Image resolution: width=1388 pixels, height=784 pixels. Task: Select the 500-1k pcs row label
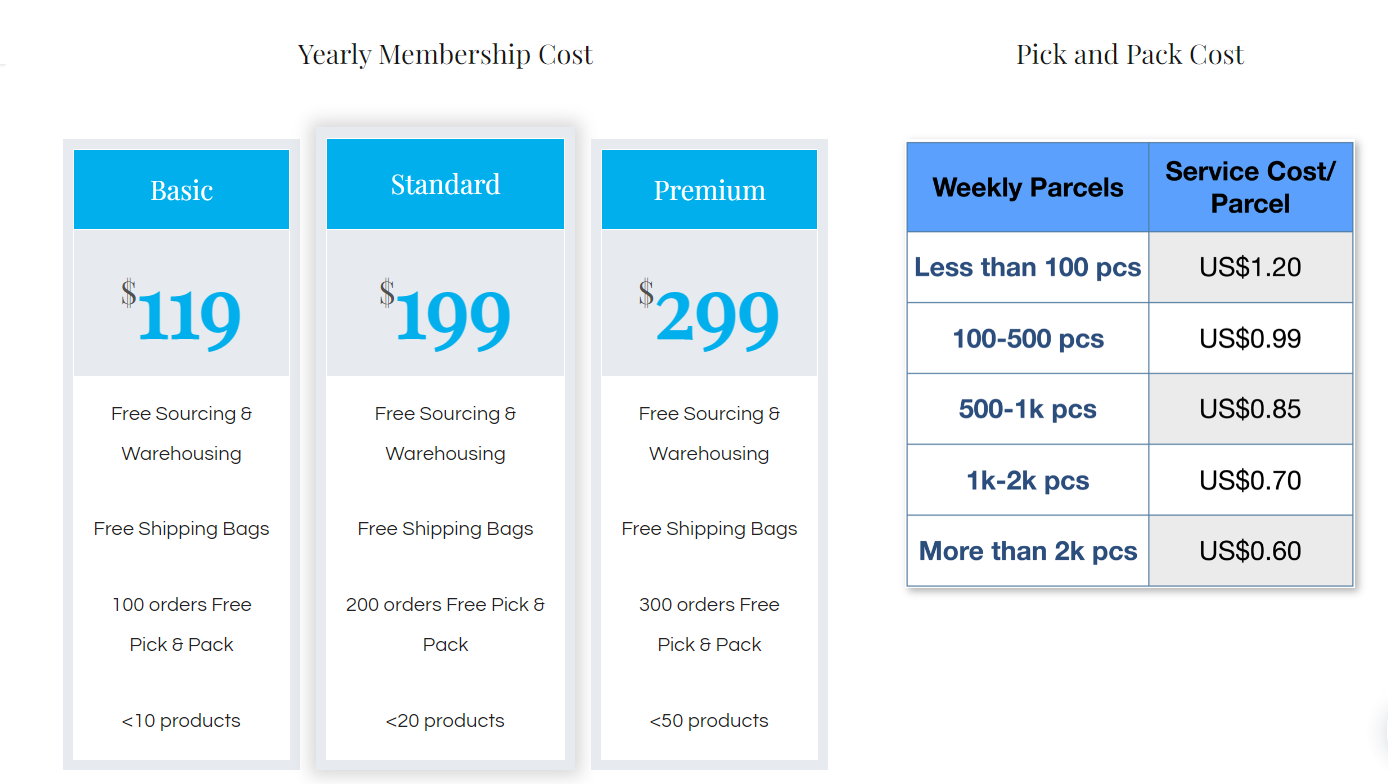point(1028,409)
